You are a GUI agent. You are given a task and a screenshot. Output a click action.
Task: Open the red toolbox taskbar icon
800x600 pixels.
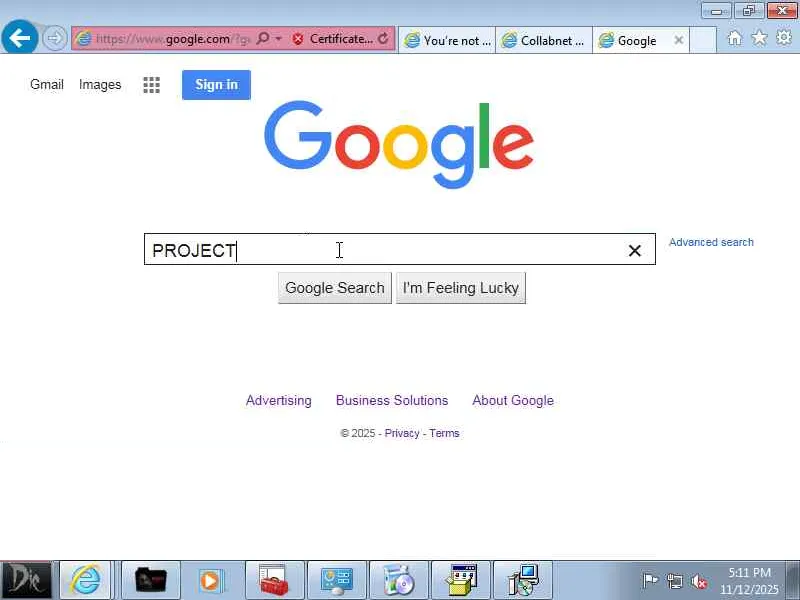(x=274, y=580)
